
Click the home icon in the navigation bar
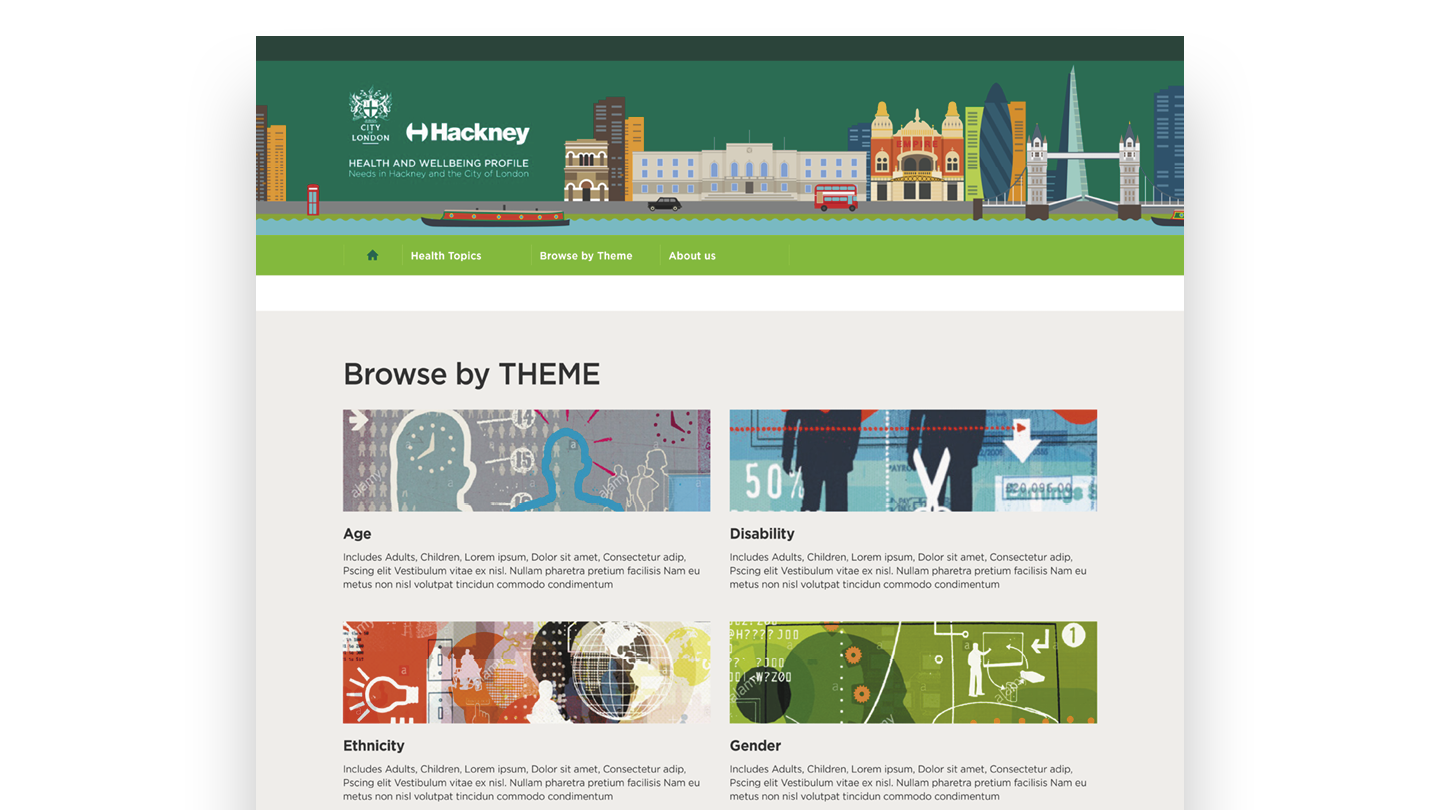click(x=371, y=255)
